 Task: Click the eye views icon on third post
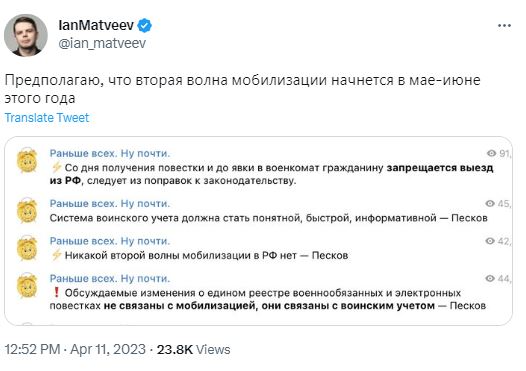pyautogui.click(x=490, y=241)
